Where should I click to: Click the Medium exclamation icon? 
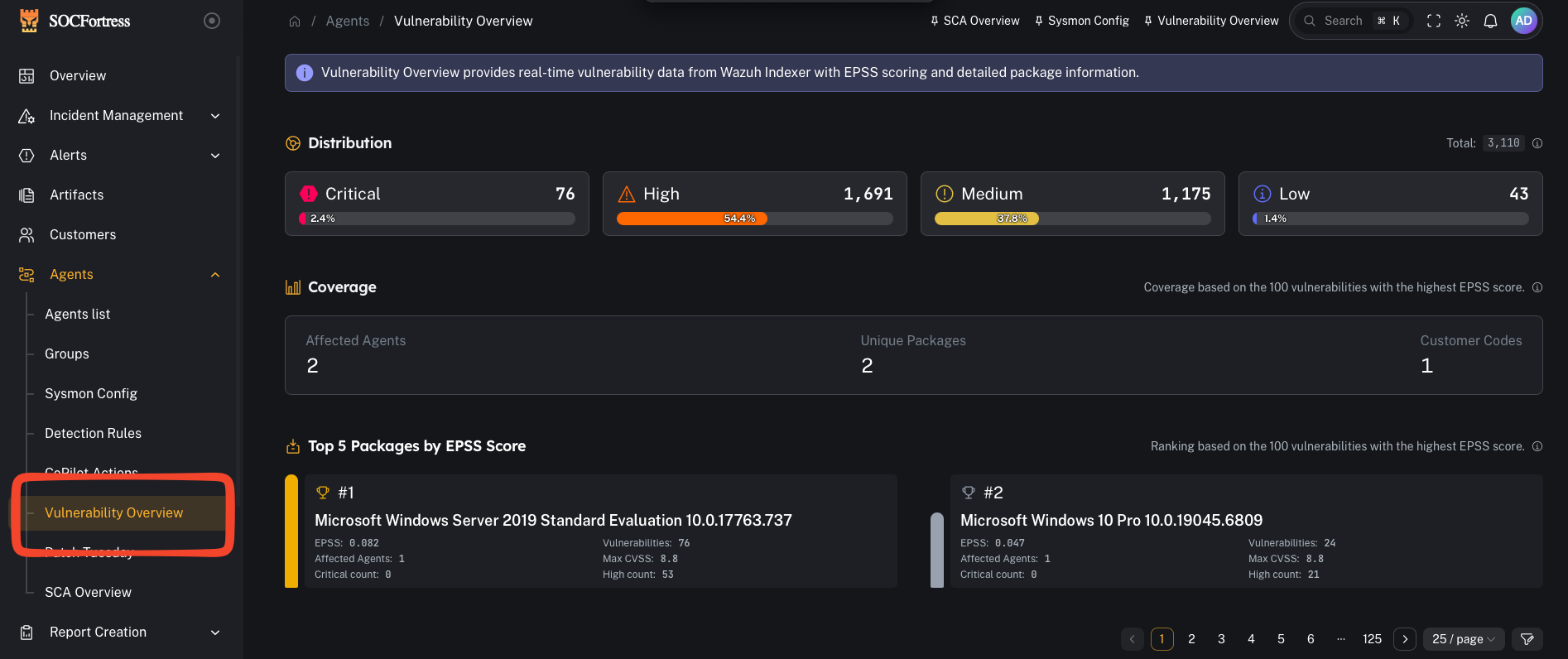point(945,194)
